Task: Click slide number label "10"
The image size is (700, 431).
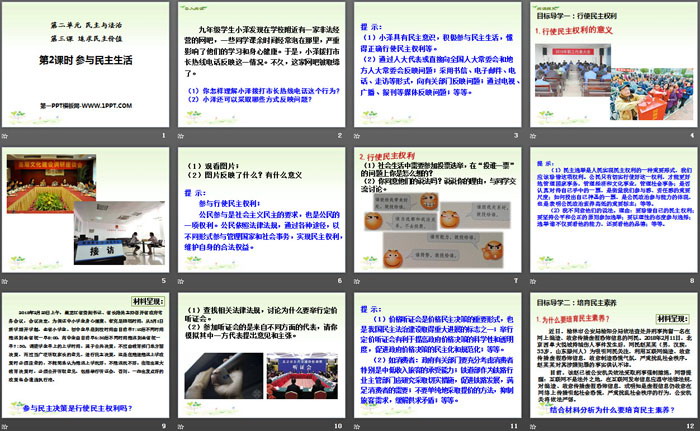Action: [338, 426]
